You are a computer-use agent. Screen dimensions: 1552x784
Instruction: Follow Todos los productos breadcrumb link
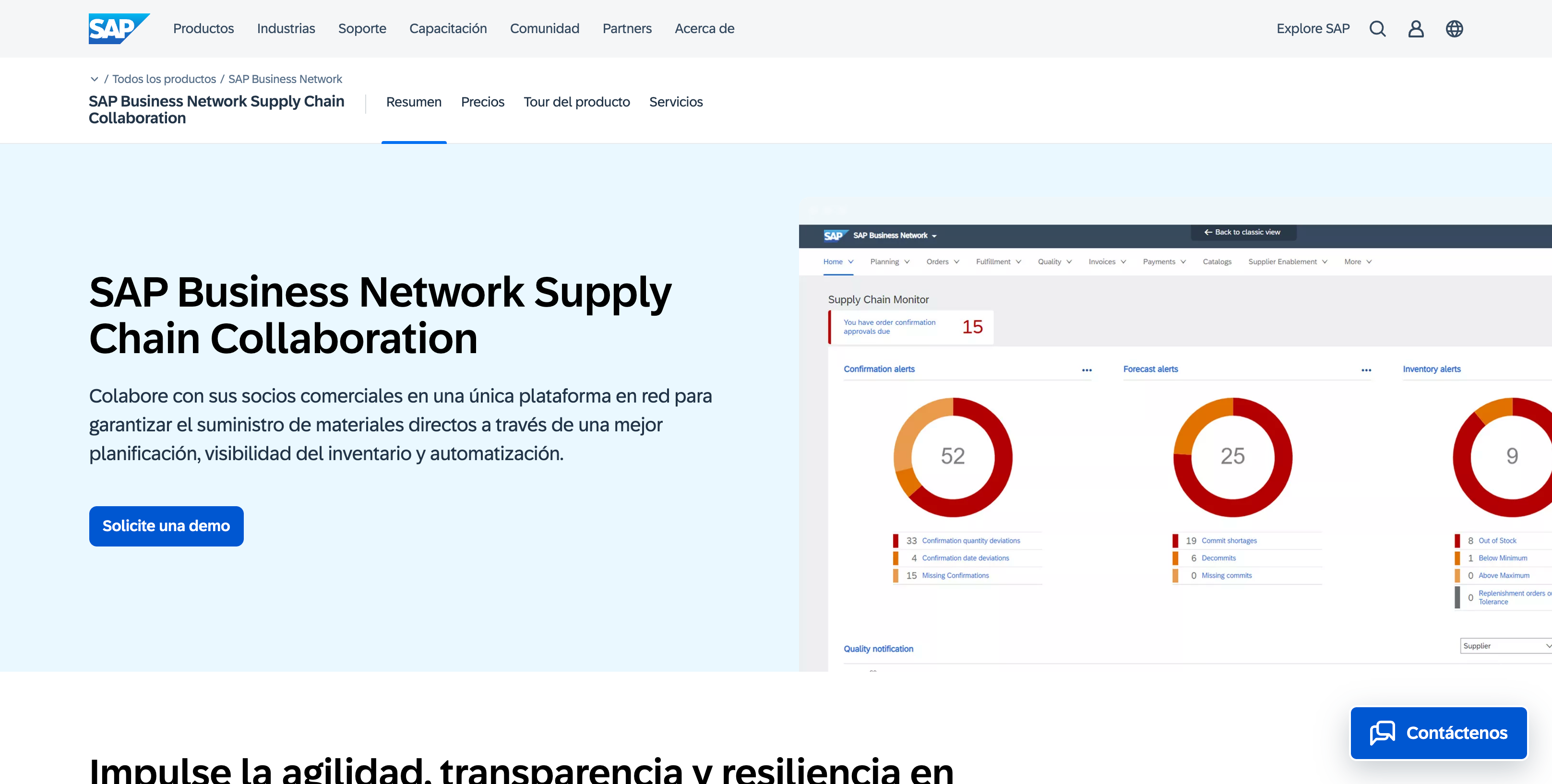[164, 79]
